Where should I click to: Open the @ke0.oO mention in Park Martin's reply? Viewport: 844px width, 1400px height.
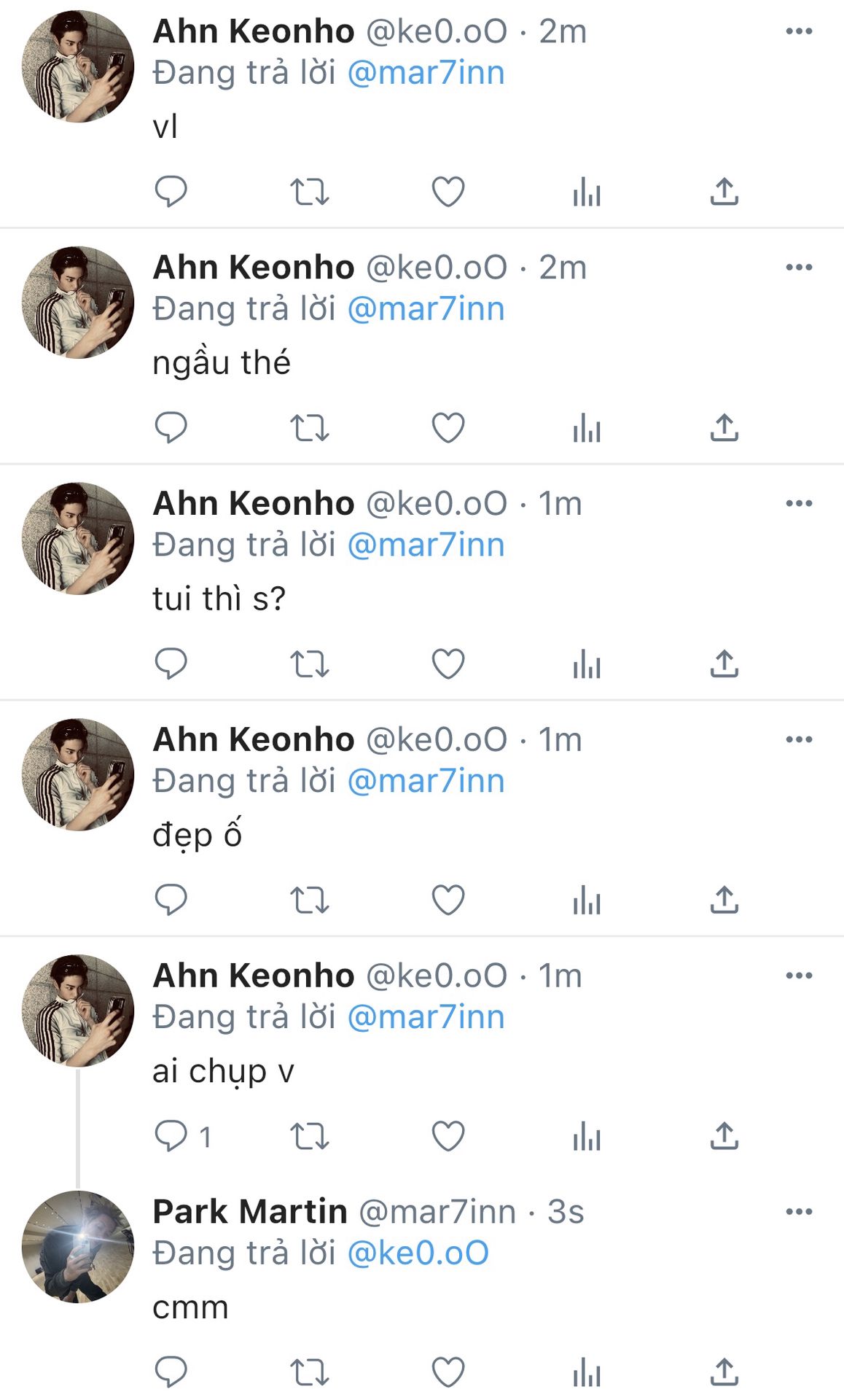(418, 1253)
